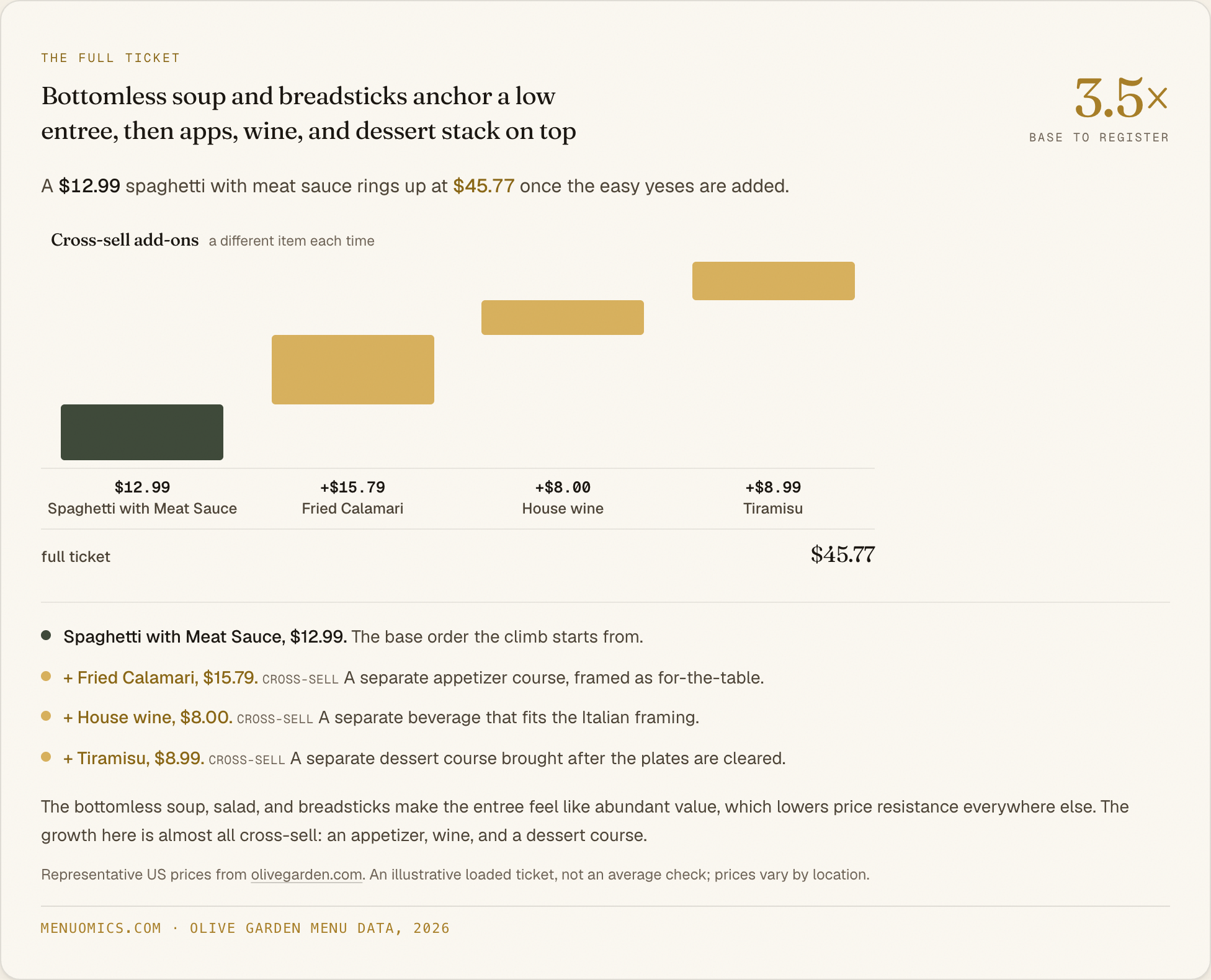Click the CROSS-SELL tag beside Tiramisu

coord(247,760)
